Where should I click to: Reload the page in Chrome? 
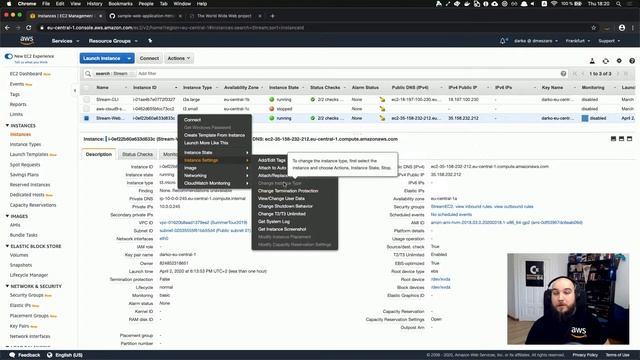coord(29,28)
